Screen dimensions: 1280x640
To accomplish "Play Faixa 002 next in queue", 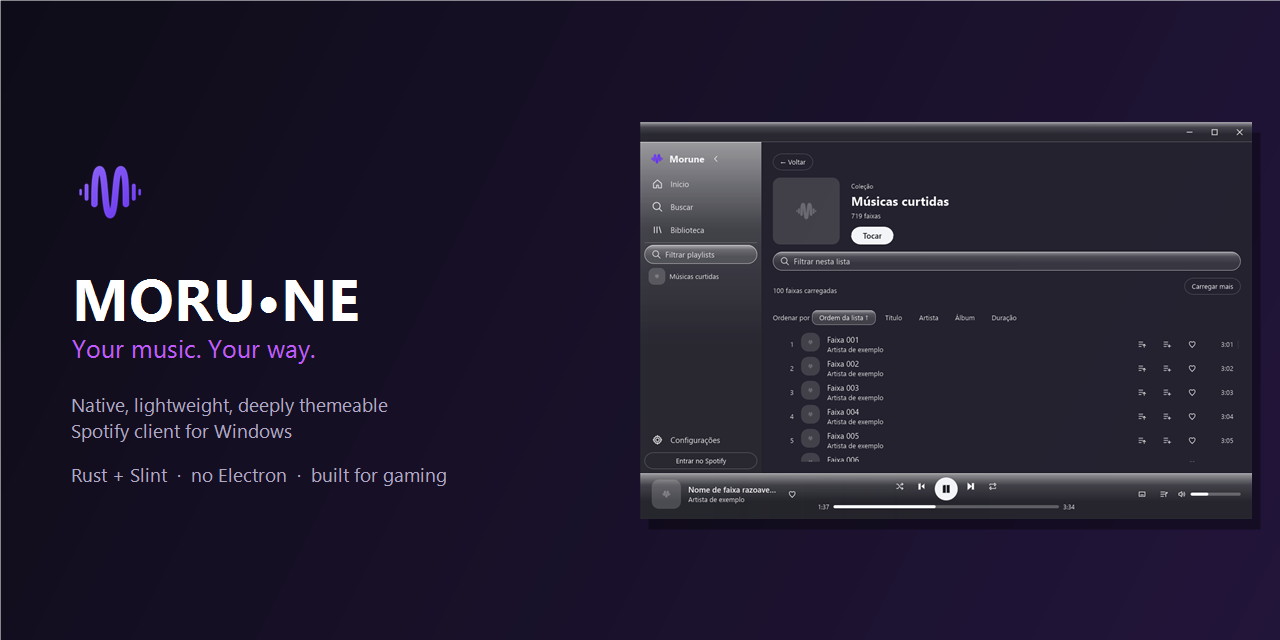I will pos(1142,369).
